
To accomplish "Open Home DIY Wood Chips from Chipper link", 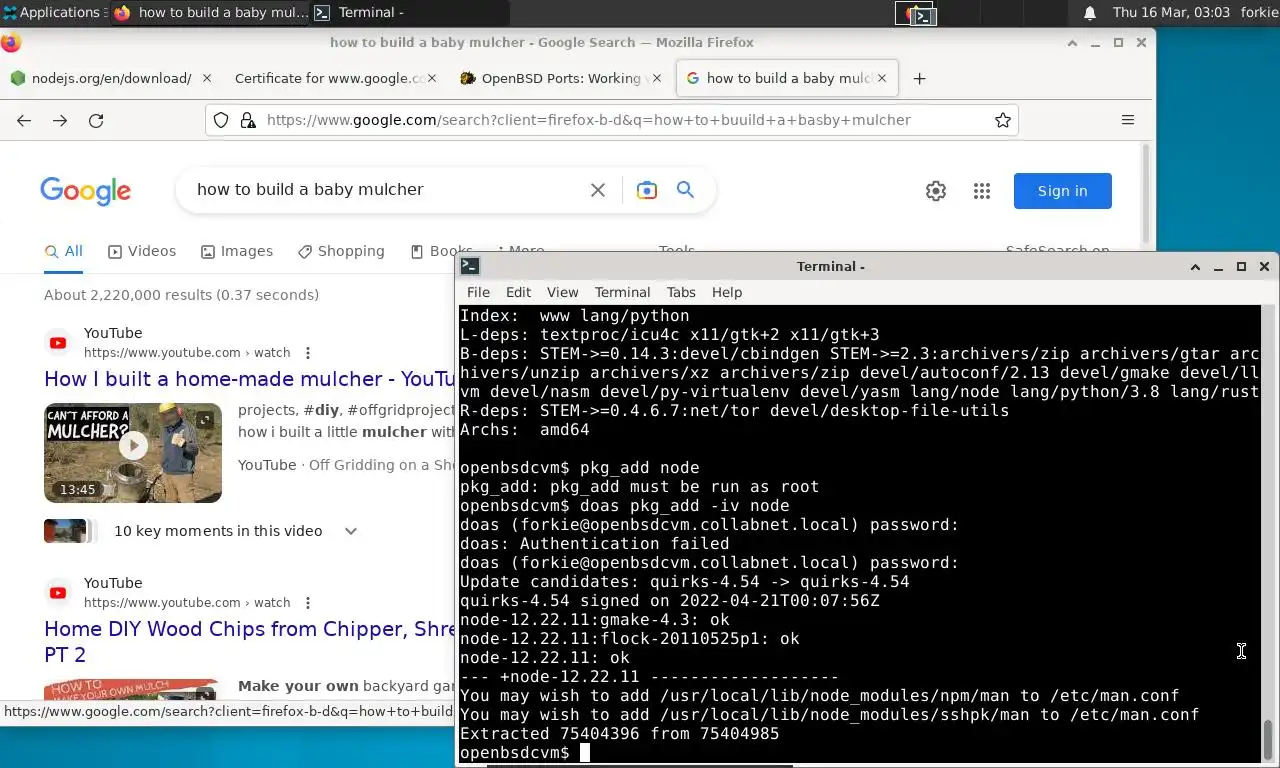I will (250, 629).
